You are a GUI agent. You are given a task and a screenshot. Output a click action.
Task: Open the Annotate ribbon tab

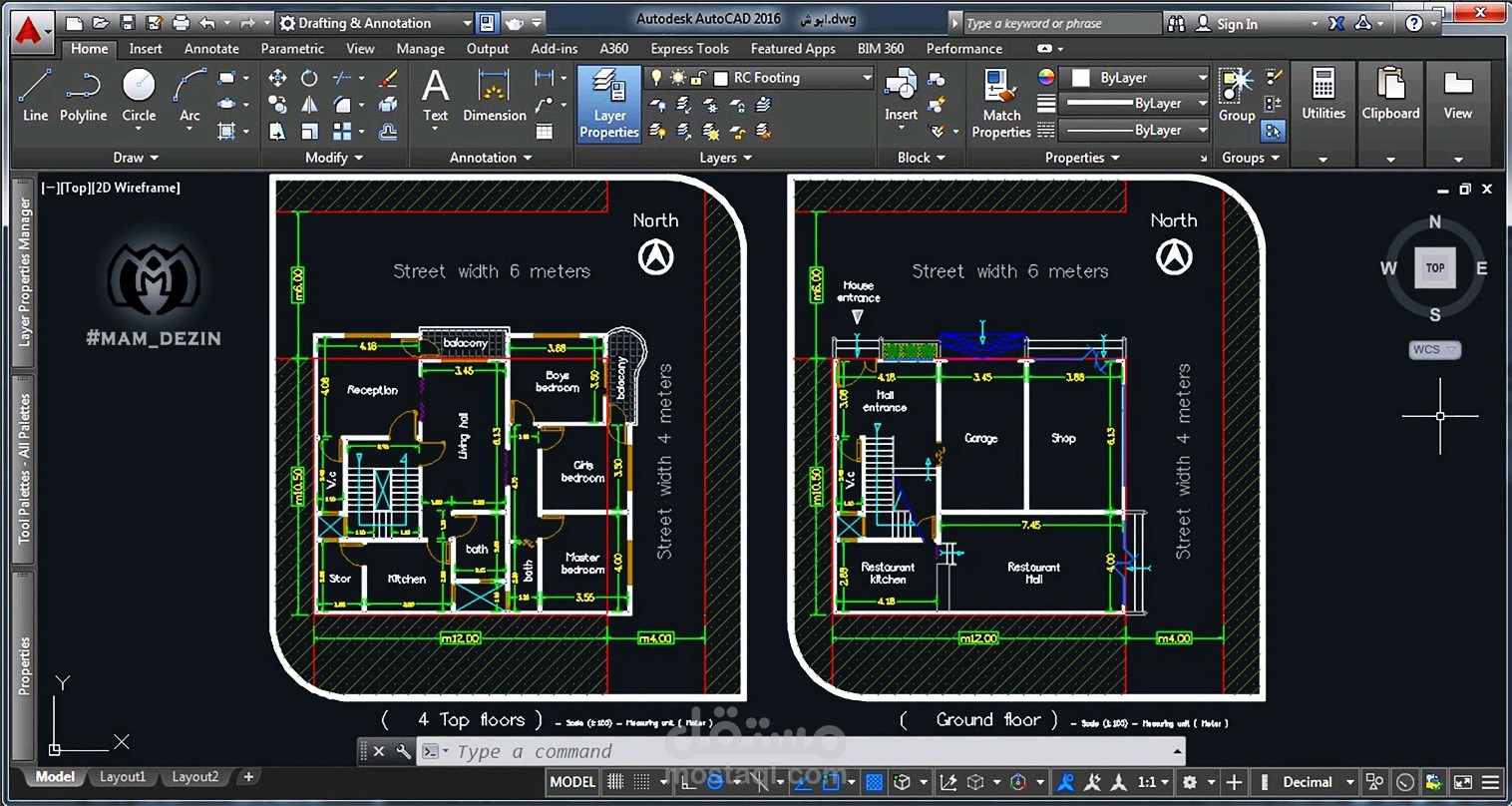pos(211,49)
